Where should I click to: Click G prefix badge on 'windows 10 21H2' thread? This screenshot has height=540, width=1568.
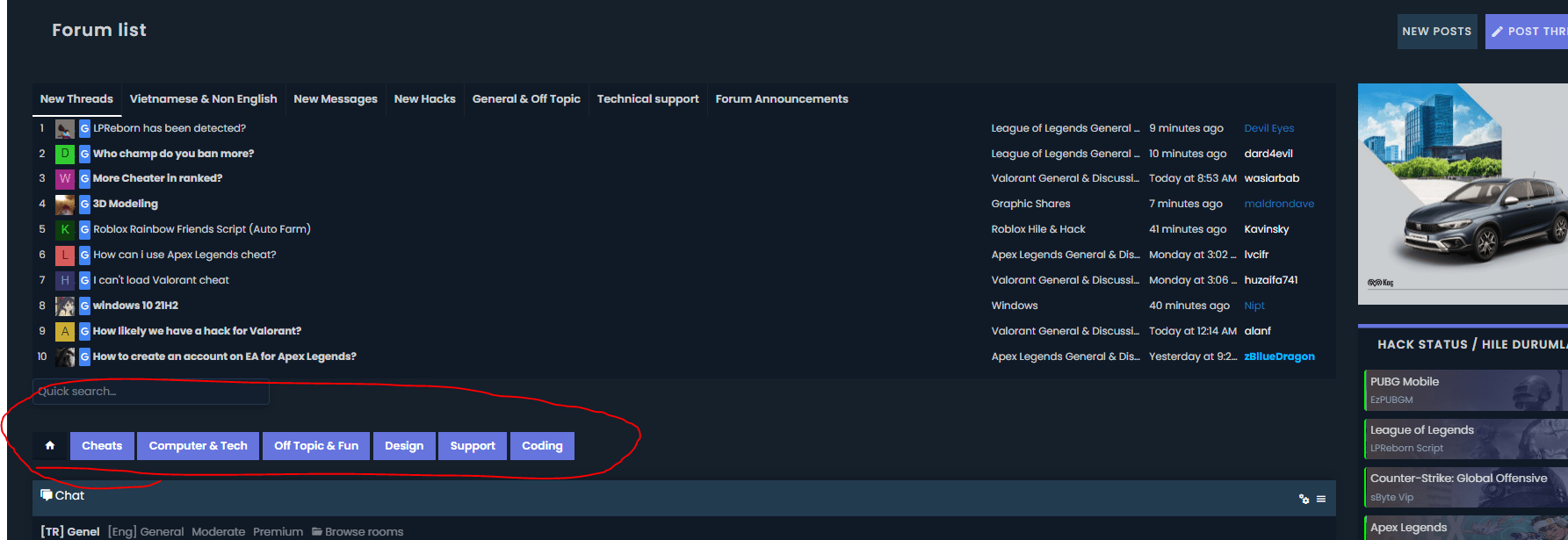[x=84, y=306]
